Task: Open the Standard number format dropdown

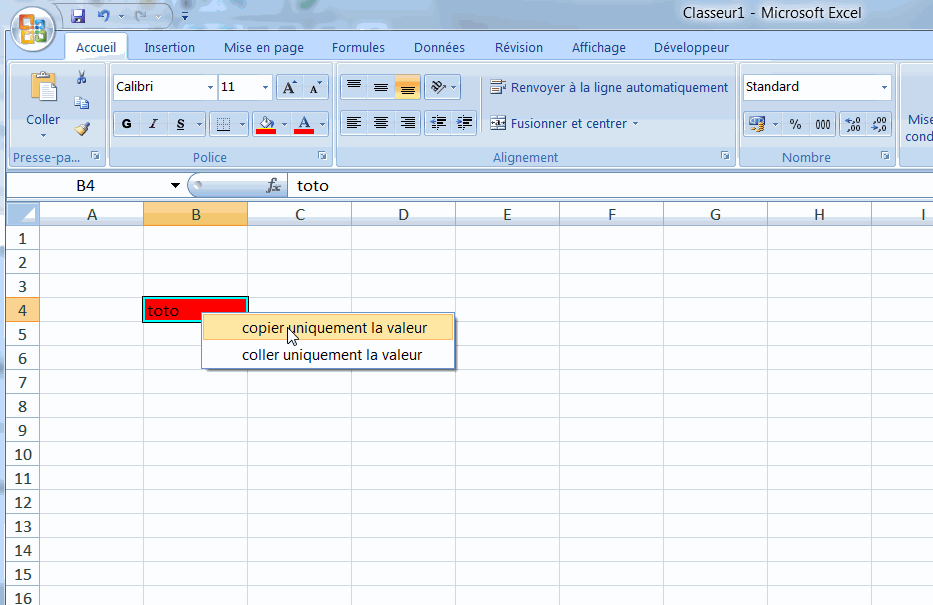Action: tap(884, 87)
